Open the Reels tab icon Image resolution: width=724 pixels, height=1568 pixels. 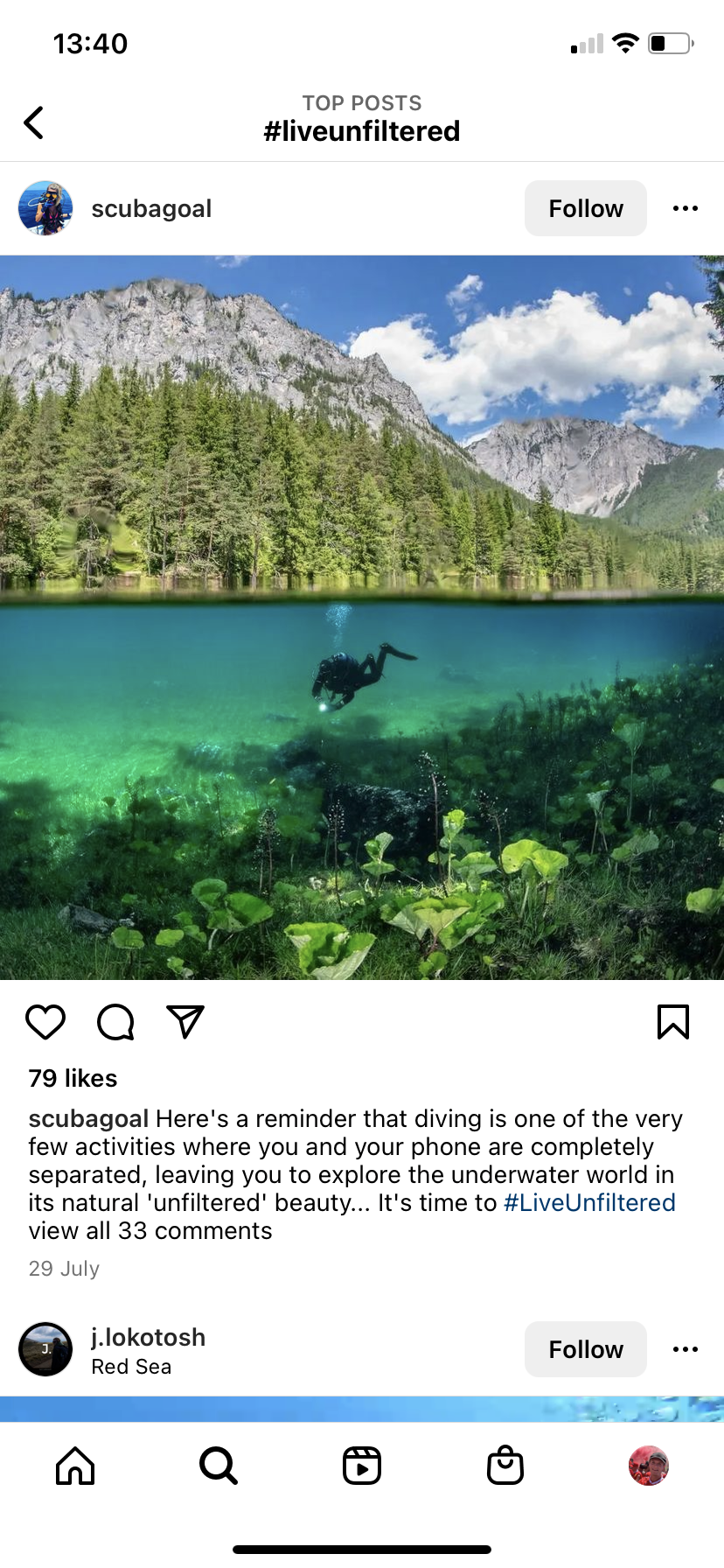coord(362,1466)
